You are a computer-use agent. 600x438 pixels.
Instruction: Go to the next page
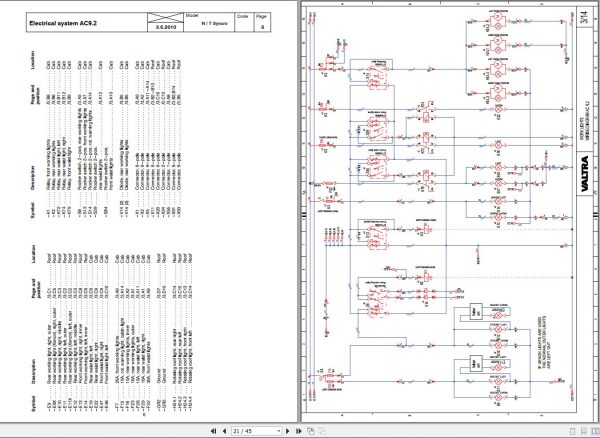click(288, 431)
